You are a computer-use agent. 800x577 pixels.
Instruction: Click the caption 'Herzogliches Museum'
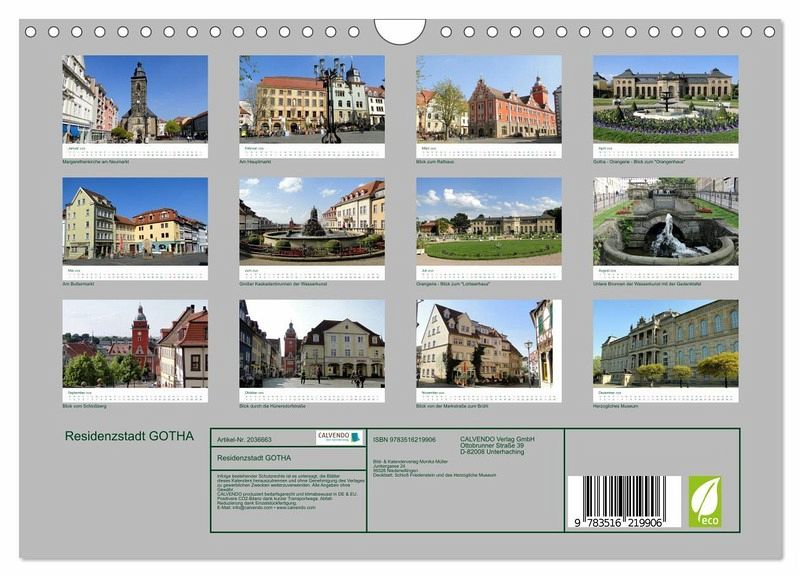(615, 406)
